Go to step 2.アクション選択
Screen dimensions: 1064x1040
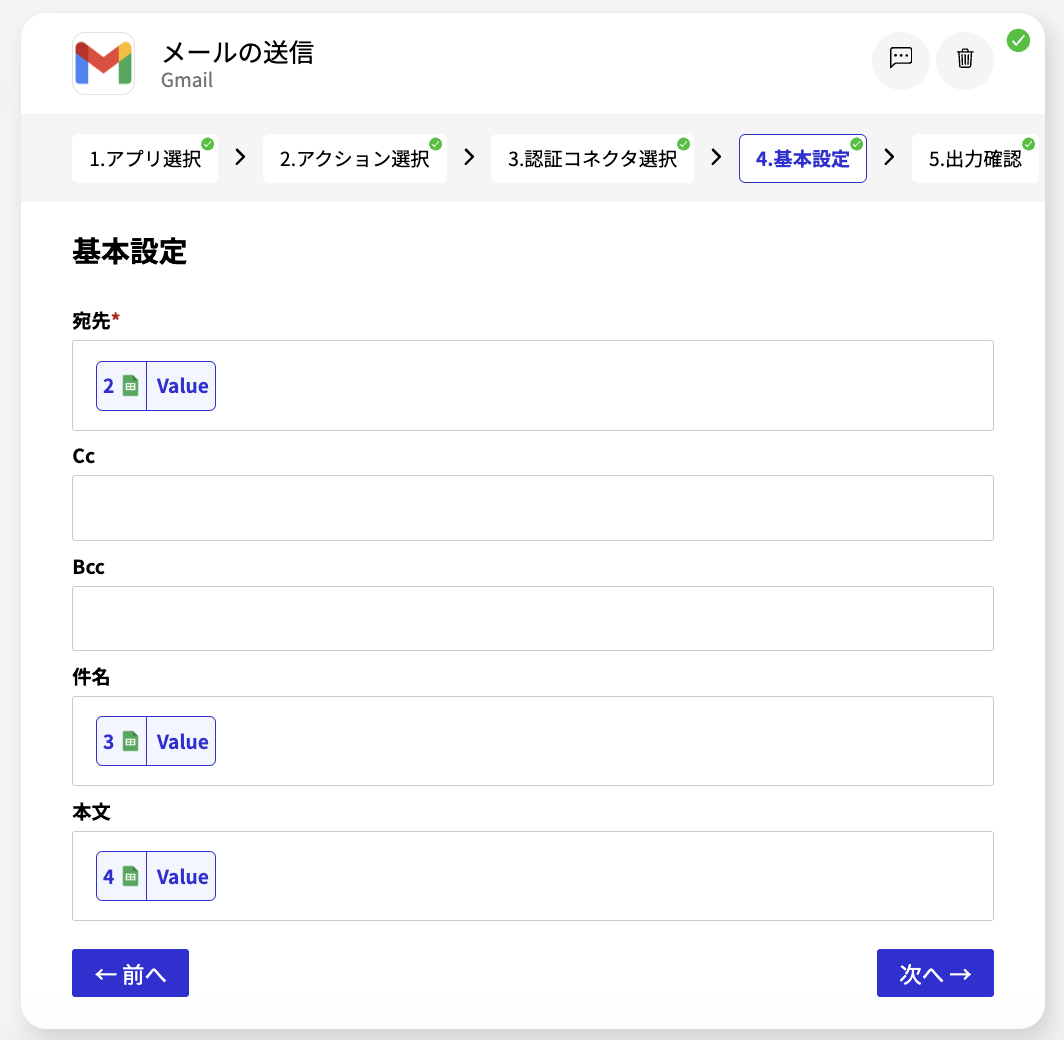(355, 159)
